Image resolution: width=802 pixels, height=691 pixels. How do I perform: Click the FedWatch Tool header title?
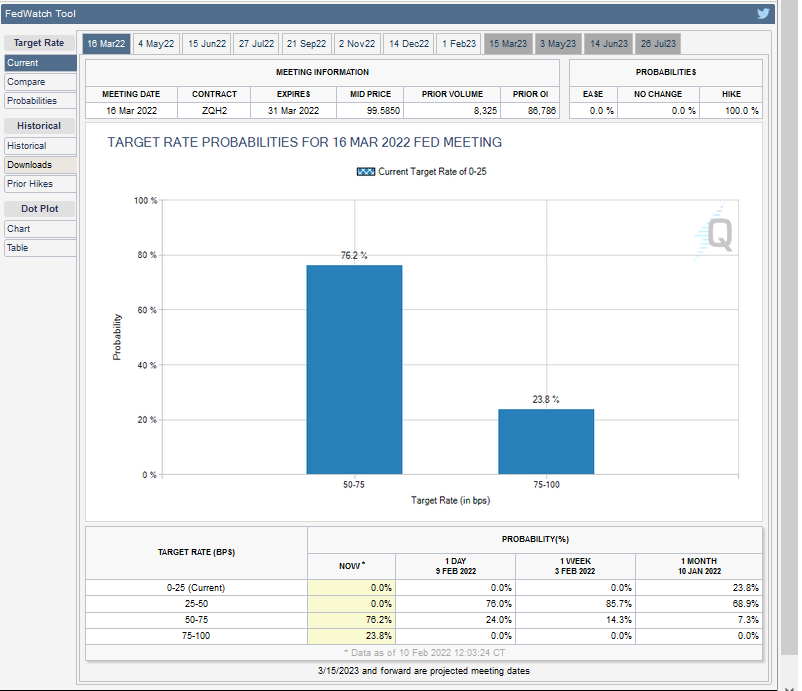(x=40, y=14)
